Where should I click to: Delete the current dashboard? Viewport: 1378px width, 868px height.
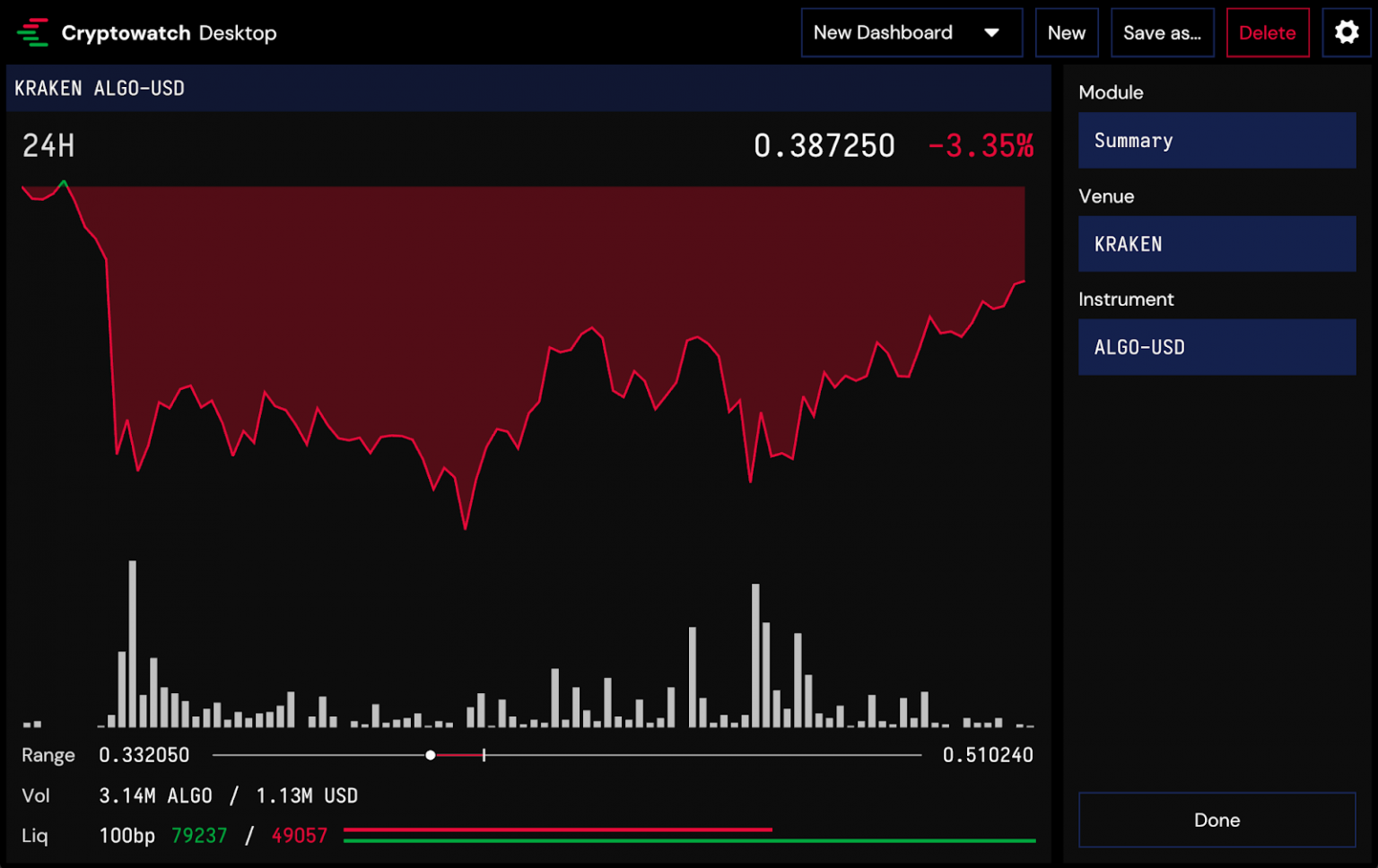[1268, 32]
